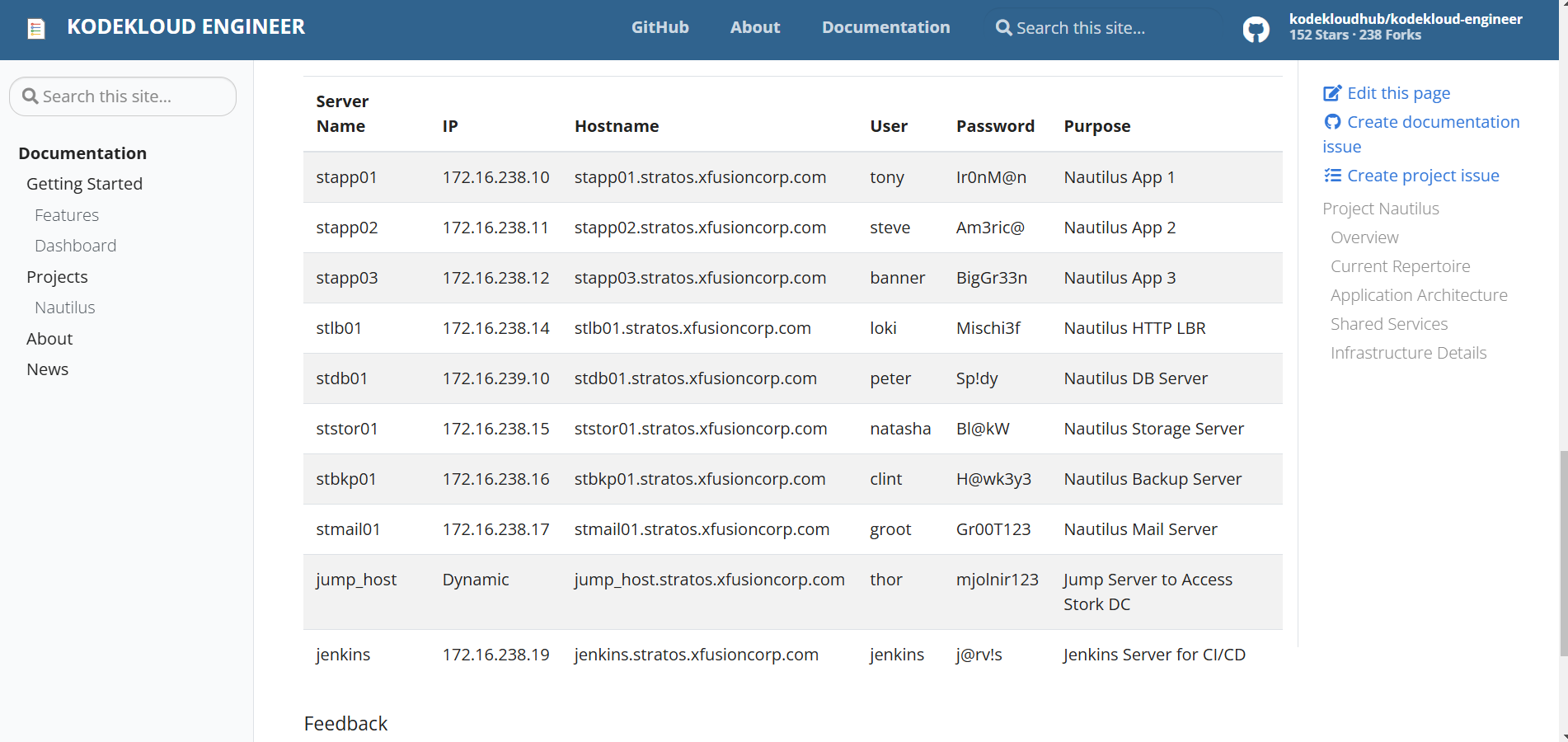
Task: Open the Documentation link in top navbar
Action: tap(885, 27)
